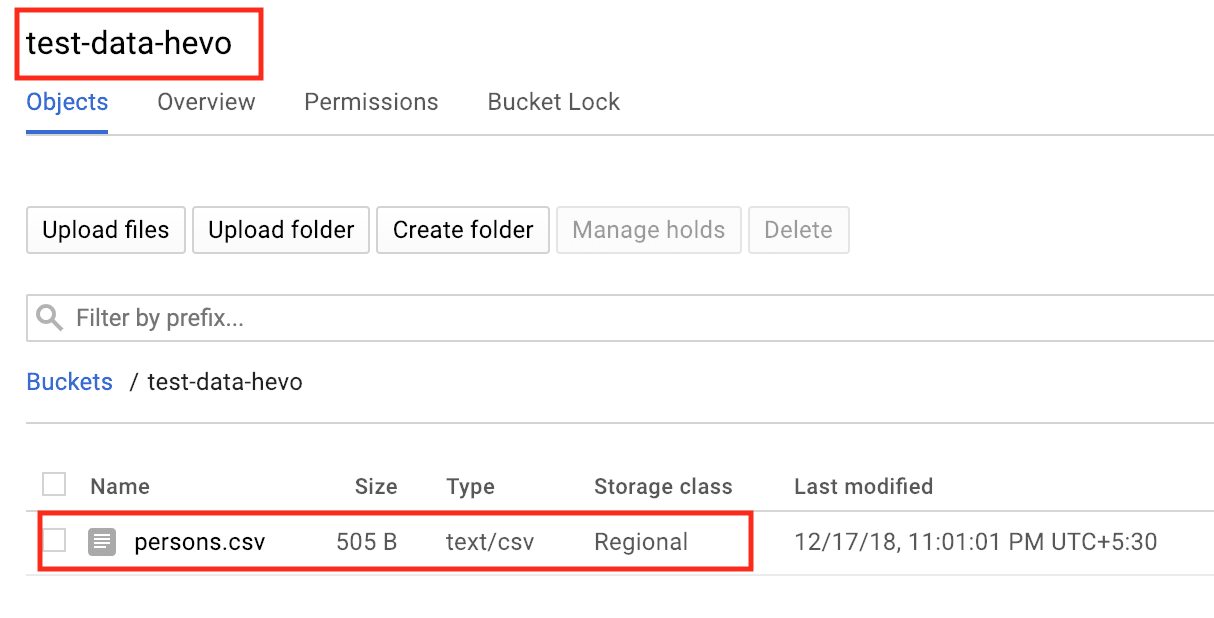Screen dimensions: 1214x618
Task: Click the Delete button
Action: point(798,230)
